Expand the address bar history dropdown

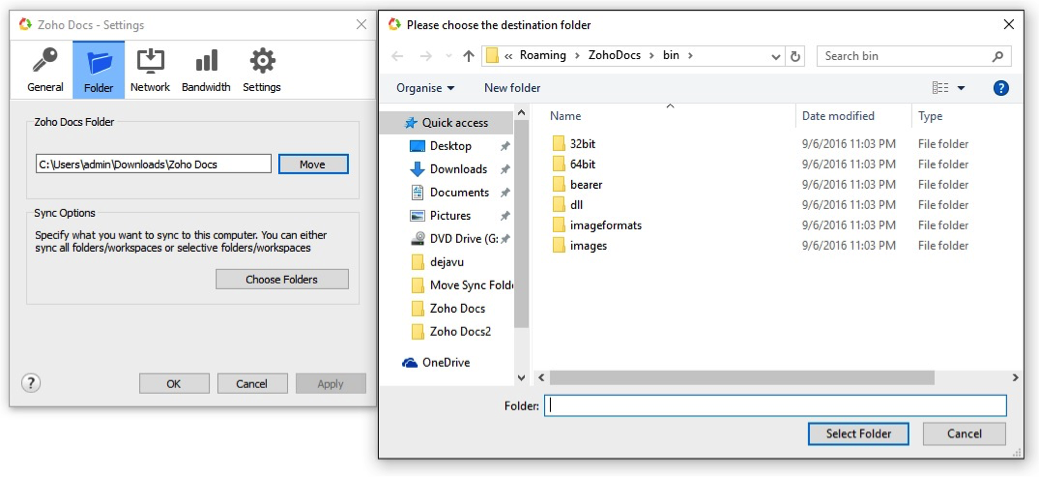pos(776,57)
